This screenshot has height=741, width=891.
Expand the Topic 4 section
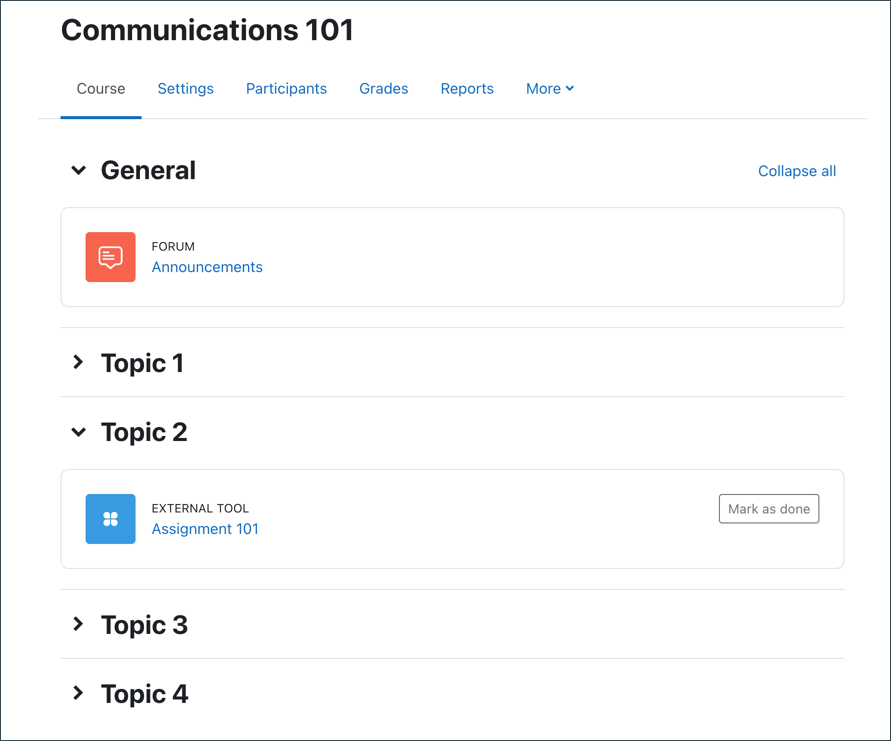[78, 693]
